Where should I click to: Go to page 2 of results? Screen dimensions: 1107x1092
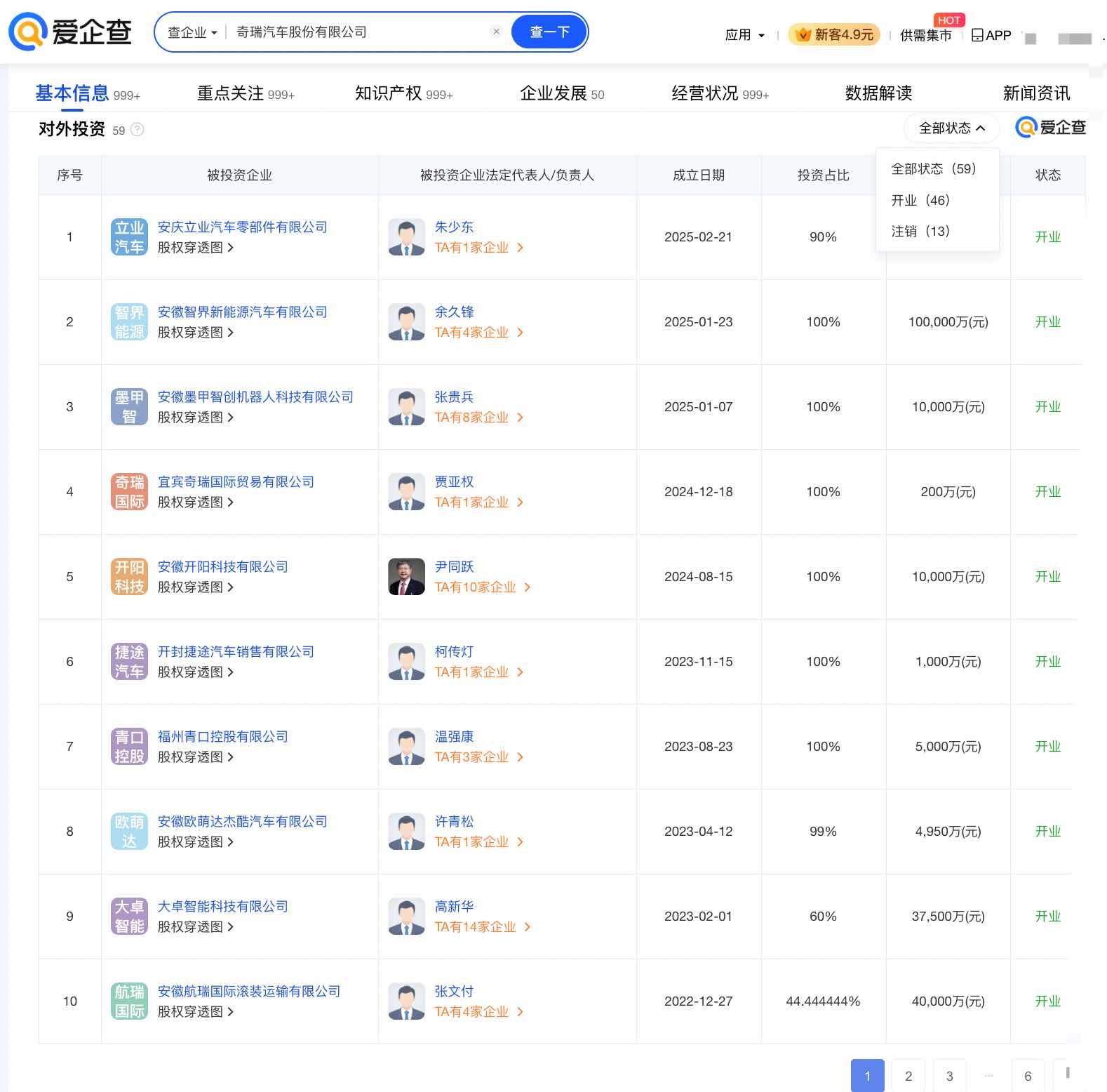(x=908, y=1076)
